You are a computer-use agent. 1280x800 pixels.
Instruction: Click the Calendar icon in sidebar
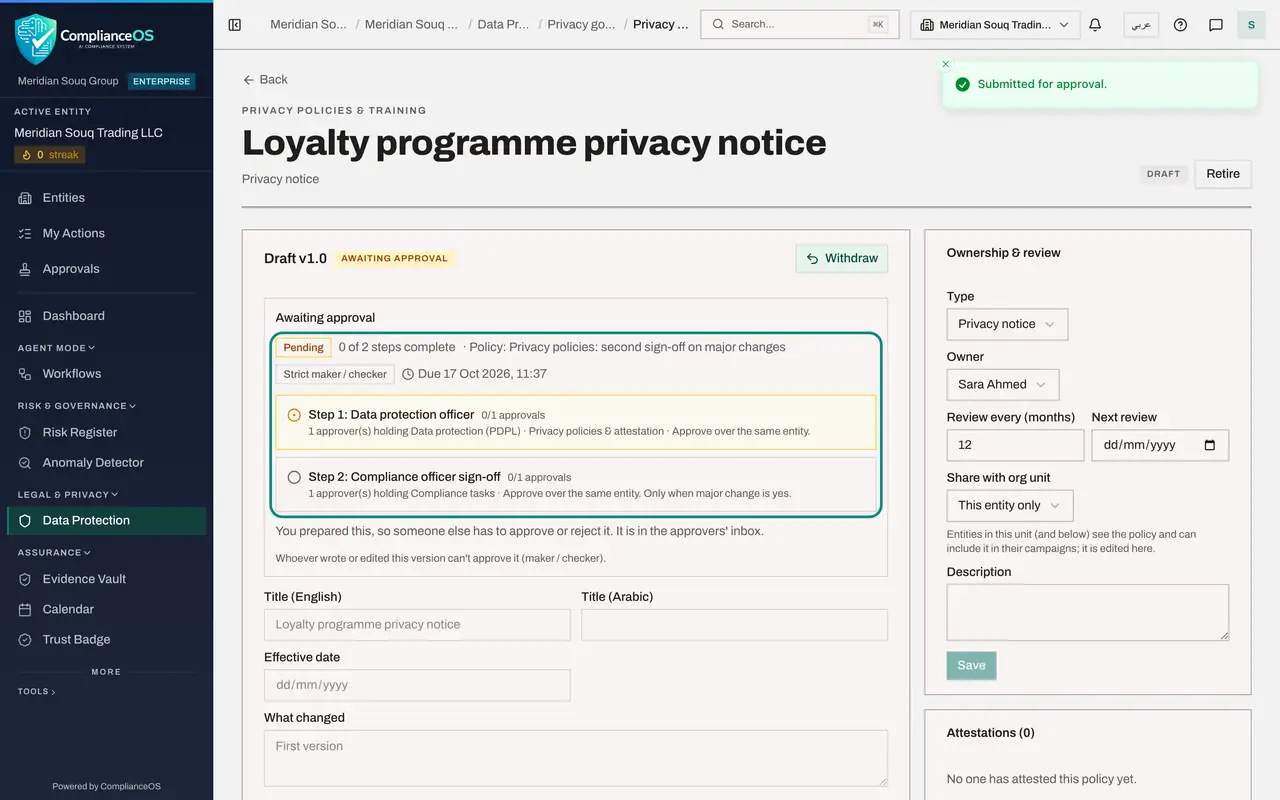[x=25, y=609]
